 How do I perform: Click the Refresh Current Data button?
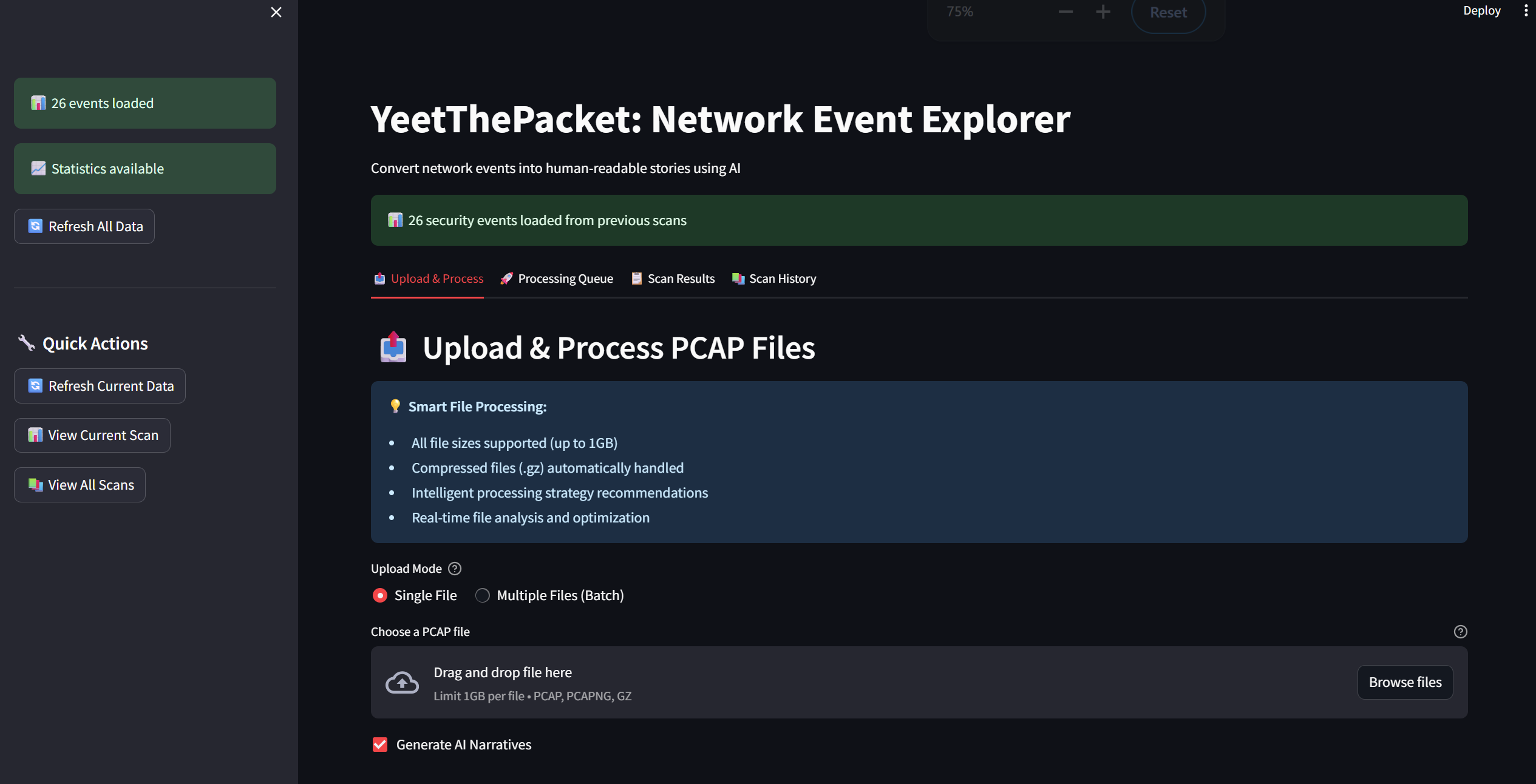[100, 386]
